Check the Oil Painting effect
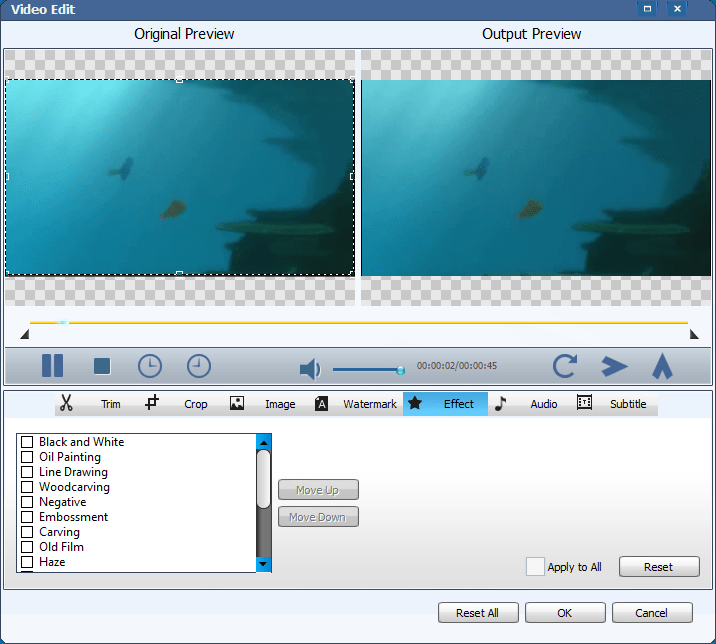 [x=27, y=457]
